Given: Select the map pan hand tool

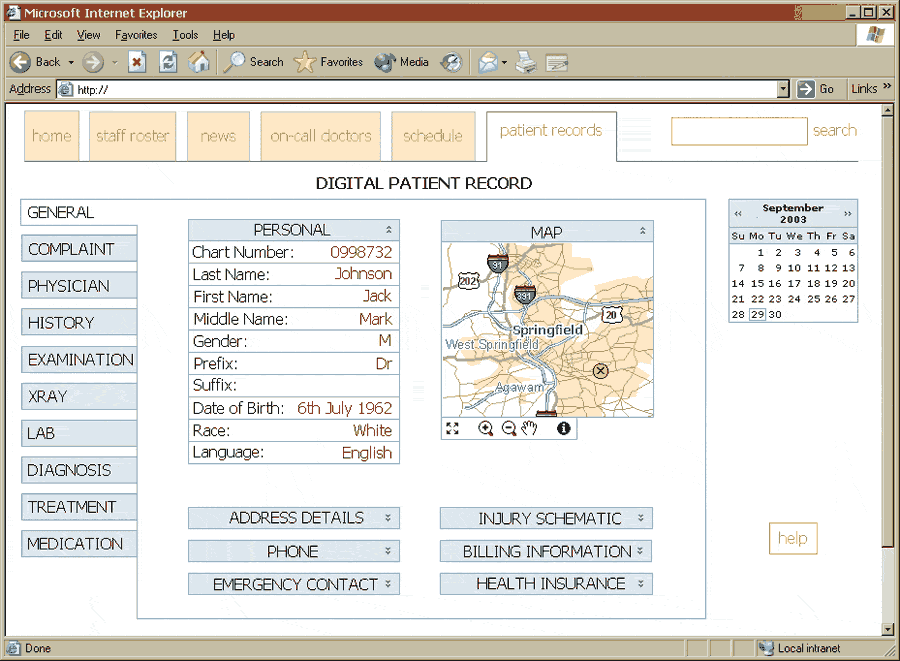Looking at the screenshot, I should pos(529,428).
